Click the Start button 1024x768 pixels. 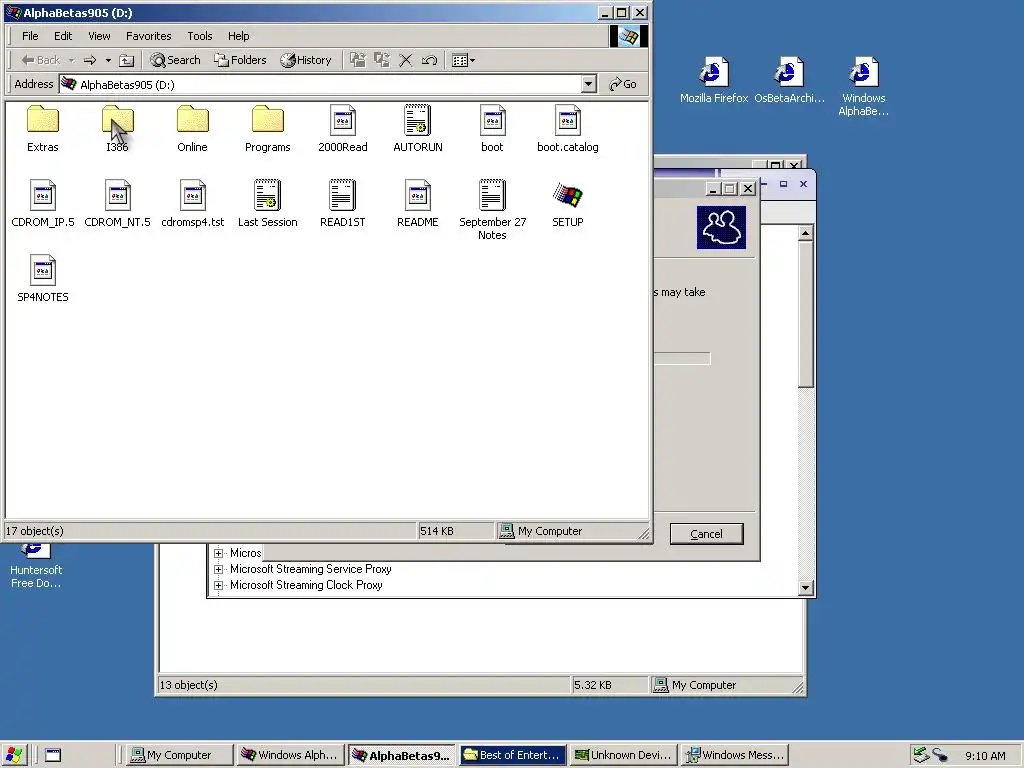coord(13,755)
